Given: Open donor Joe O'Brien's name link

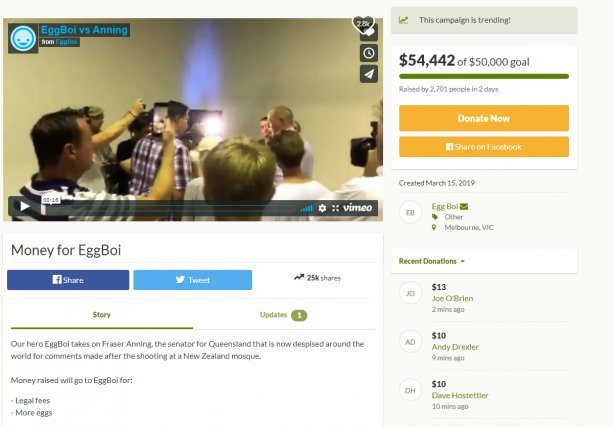Looking at the screenshot, I should click(x=452, y=298).
